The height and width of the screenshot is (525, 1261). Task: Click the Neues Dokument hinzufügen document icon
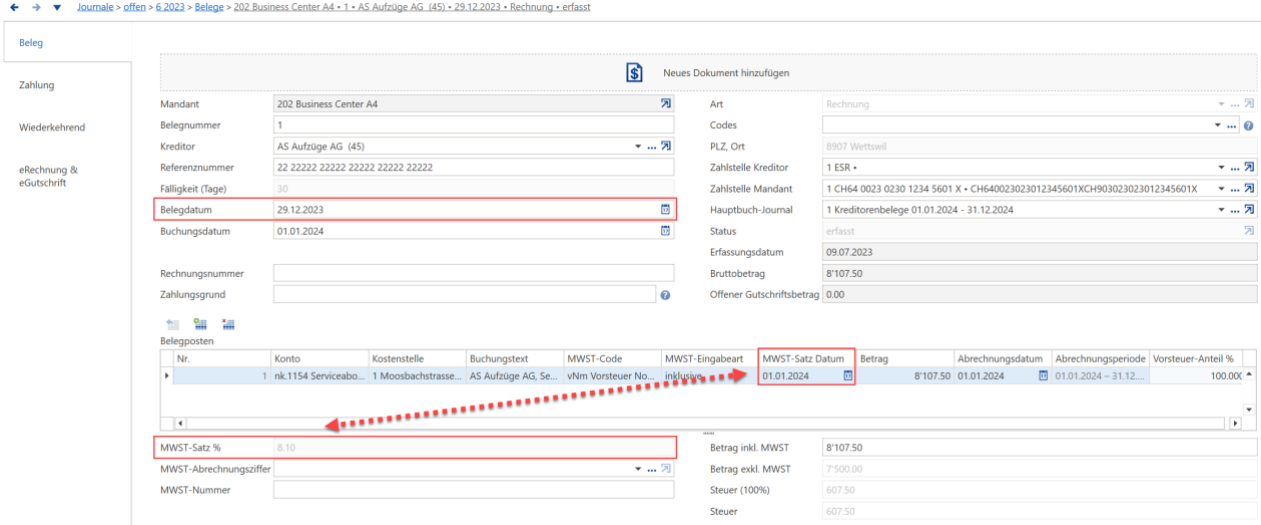pyautogui.click(x=634, y=73)
